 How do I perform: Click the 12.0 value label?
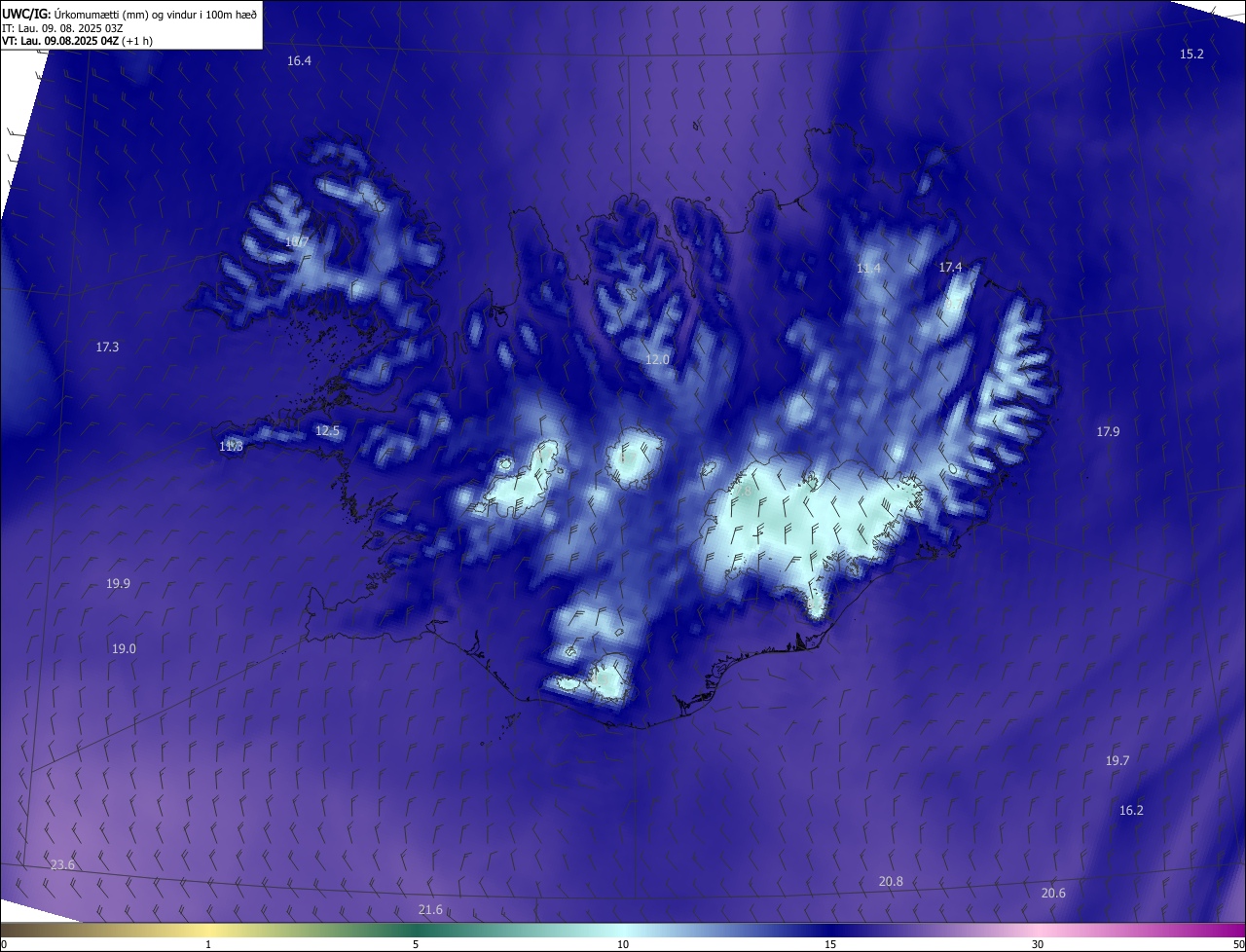657,360
